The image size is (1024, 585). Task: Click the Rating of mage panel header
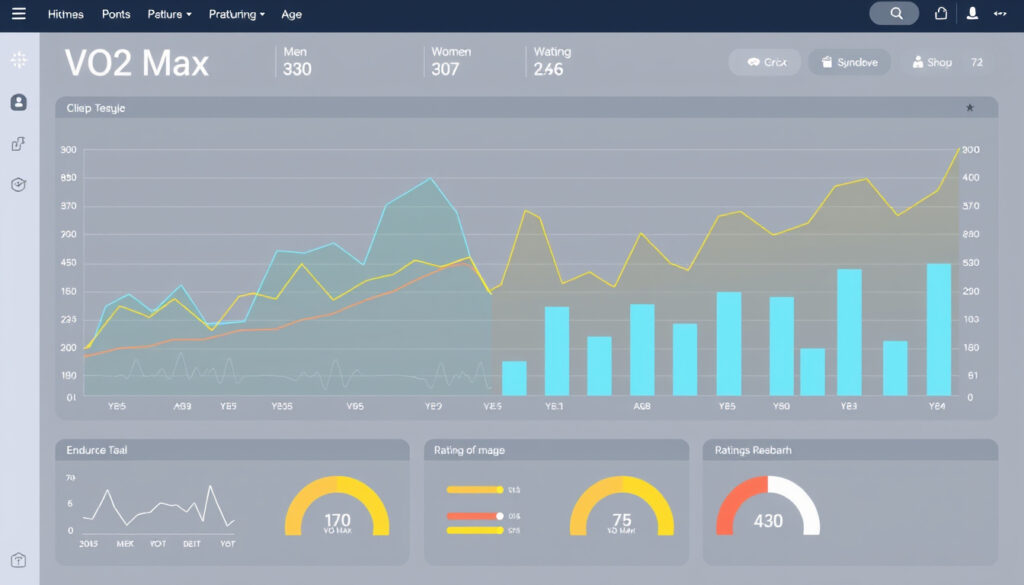tap(556, 450)
